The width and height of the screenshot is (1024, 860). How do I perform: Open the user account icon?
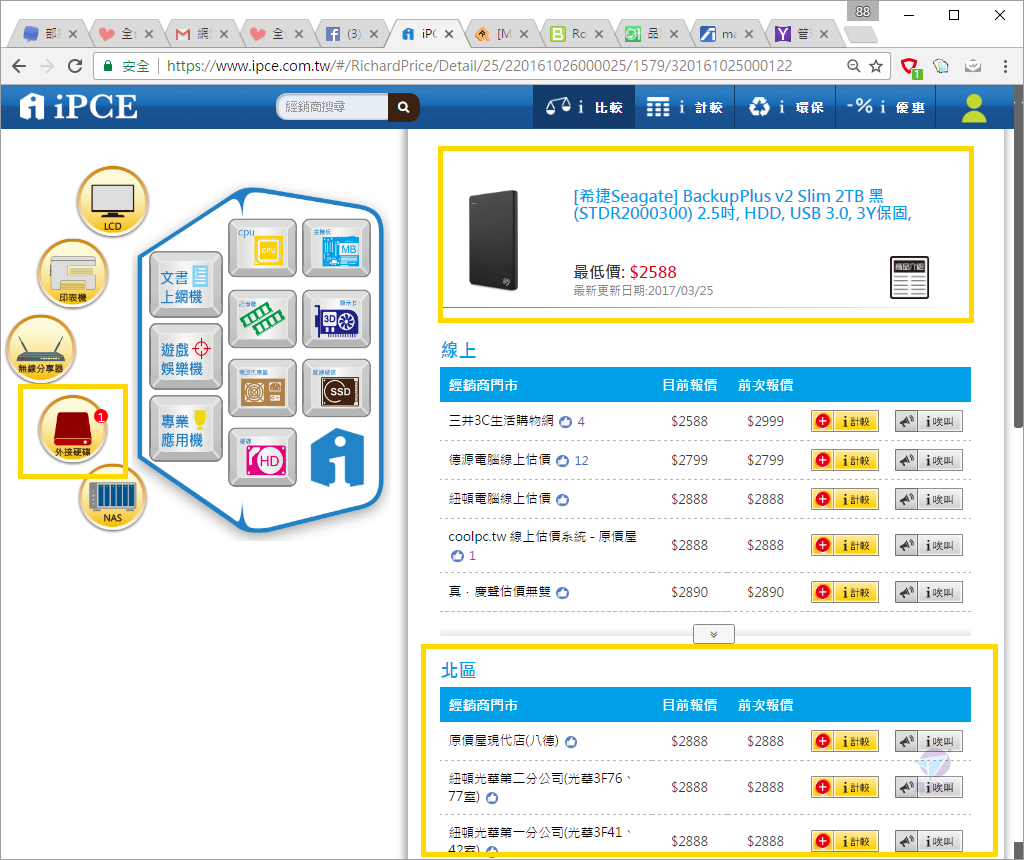(974, 108)
